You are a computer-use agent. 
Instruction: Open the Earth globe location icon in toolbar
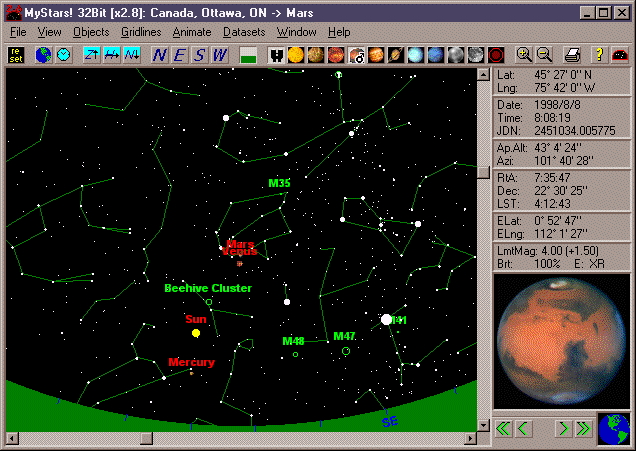pos(43,55)
